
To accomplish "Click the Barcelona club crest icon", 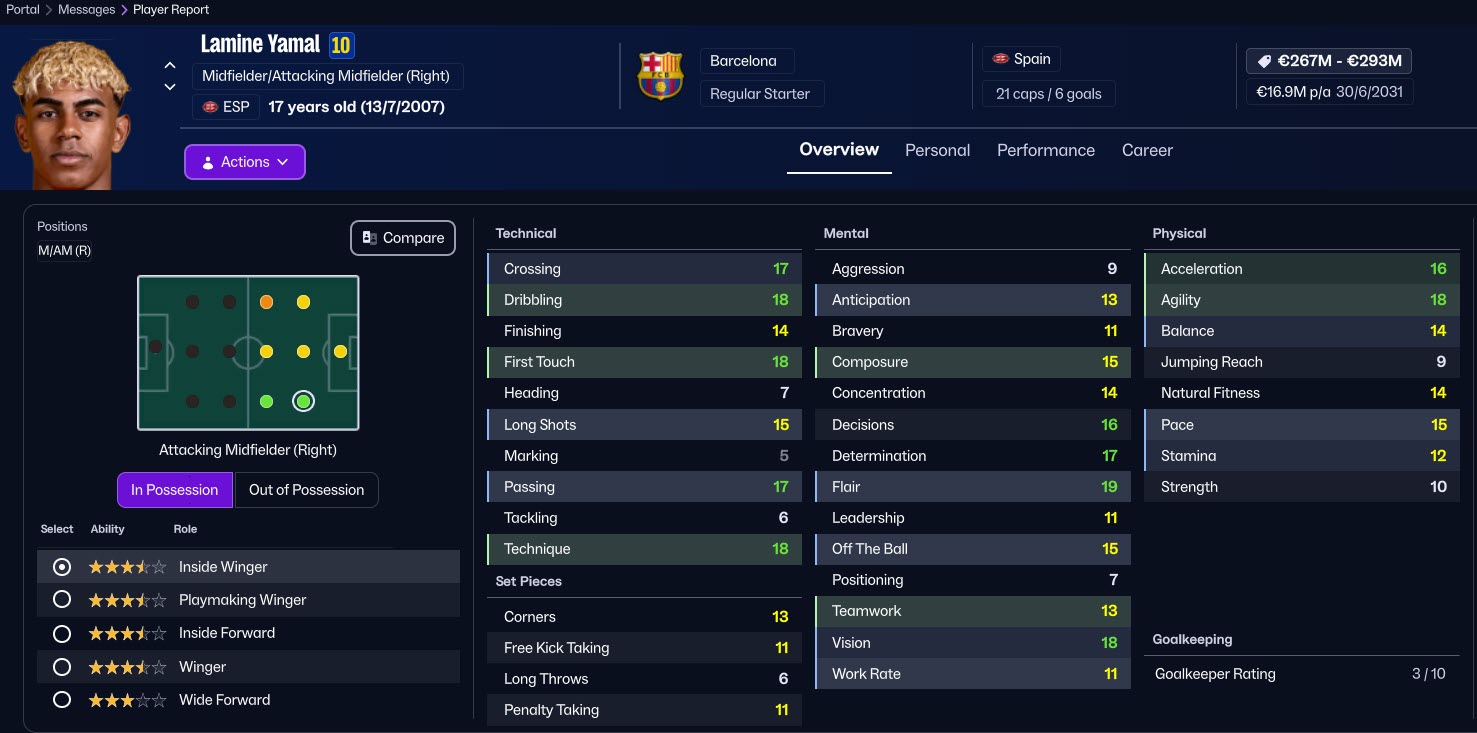I will 660,77.
